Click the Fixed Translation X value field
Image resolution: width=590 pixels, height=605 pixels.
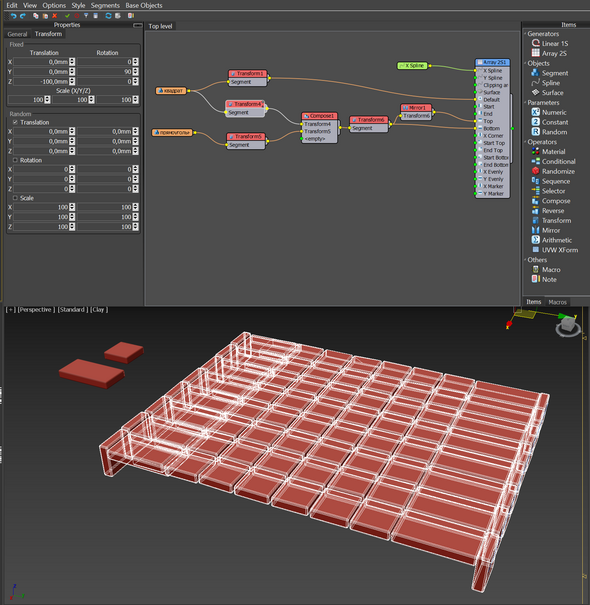41,62
